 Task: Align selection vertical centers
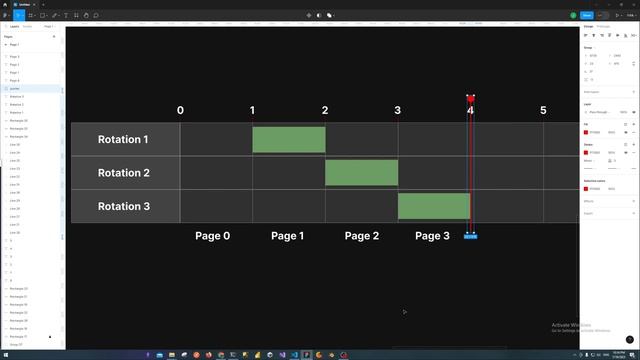click(x=618, y=36)
